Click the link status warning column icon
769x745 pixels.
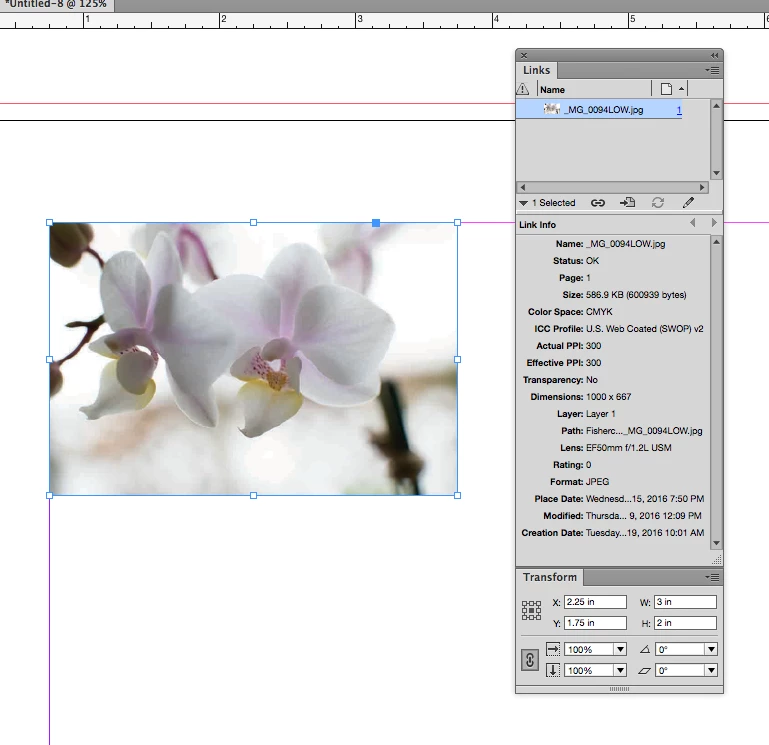(x=523, y=89)
